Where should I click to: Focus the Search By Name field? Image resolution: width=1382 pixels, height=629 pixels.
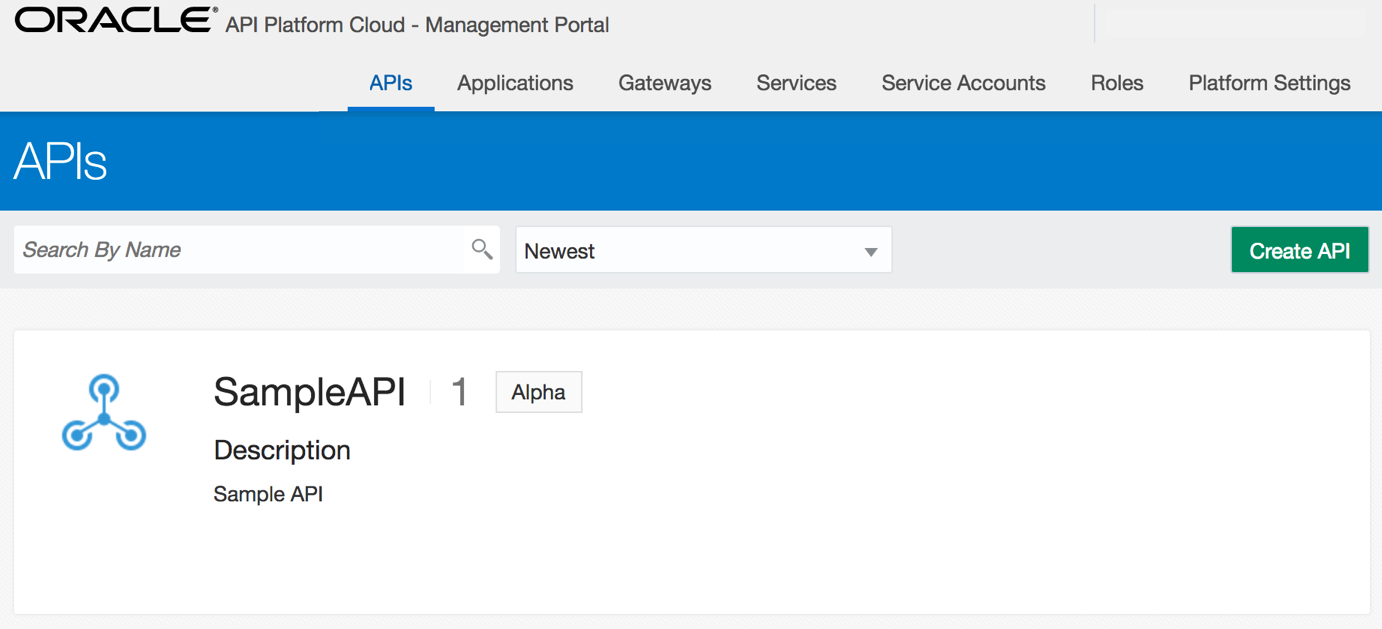tap(257, 250)
